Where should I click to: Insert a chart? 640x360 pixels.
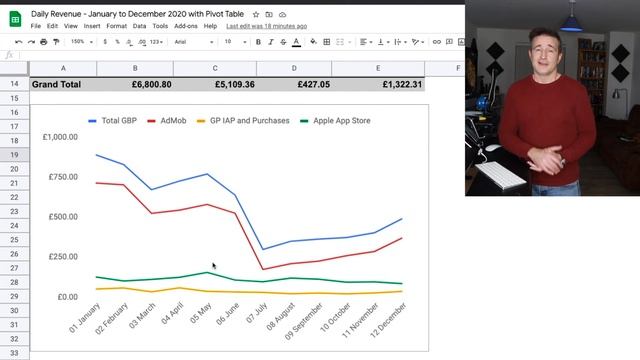pyautogui.click(x=461, y=42)
